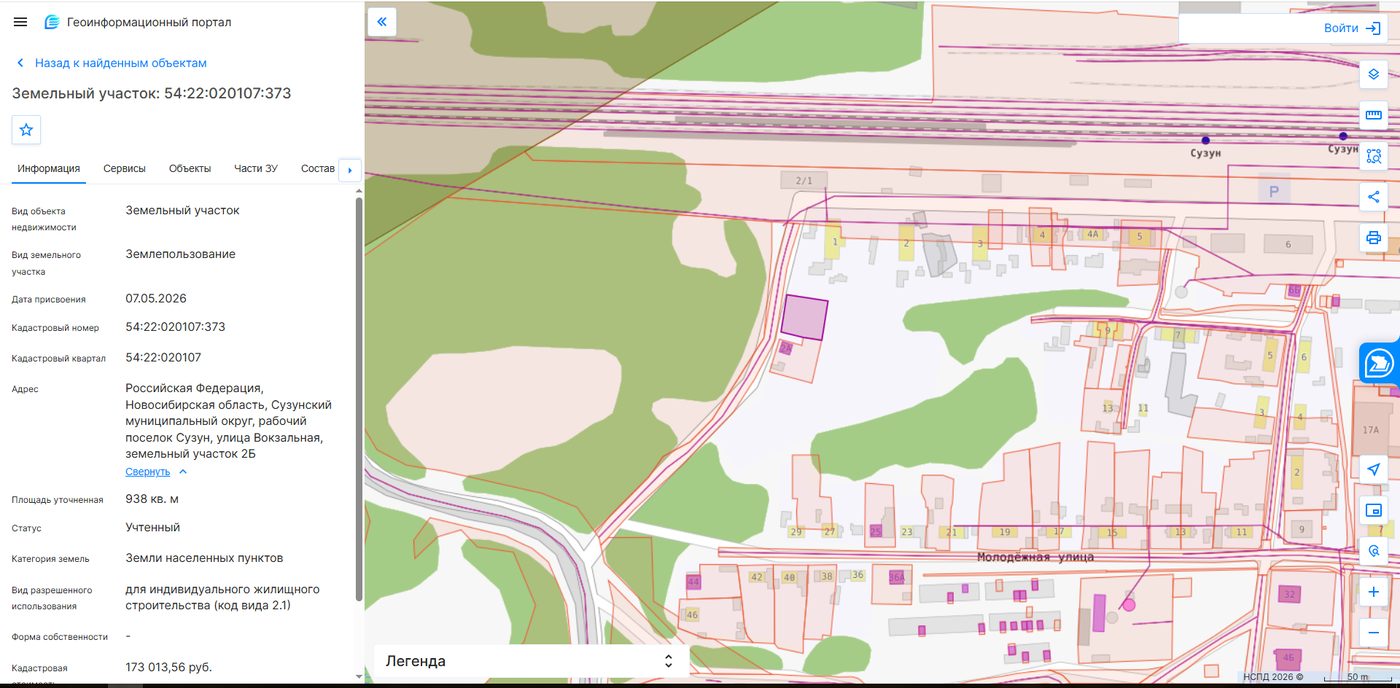Open the map layers panel
The width and height of the screenshot is (1400, 688).
point(1374,74)
